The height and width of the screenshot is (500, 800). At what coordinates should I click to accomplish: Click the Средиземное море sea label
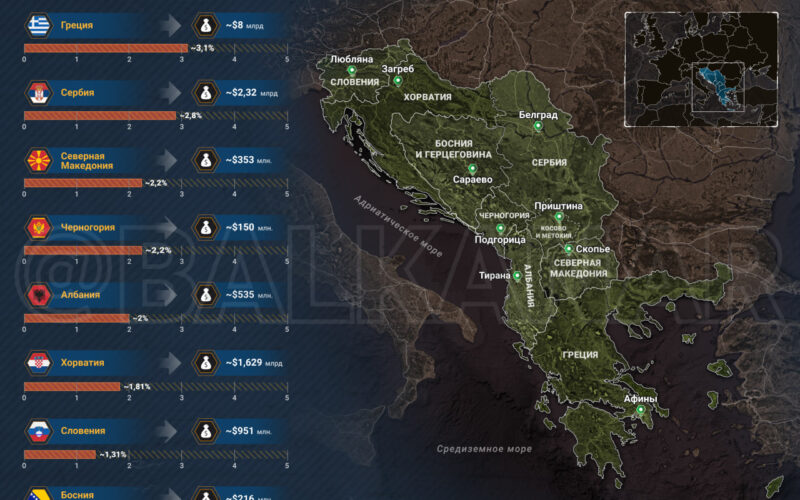pos(484,449)
